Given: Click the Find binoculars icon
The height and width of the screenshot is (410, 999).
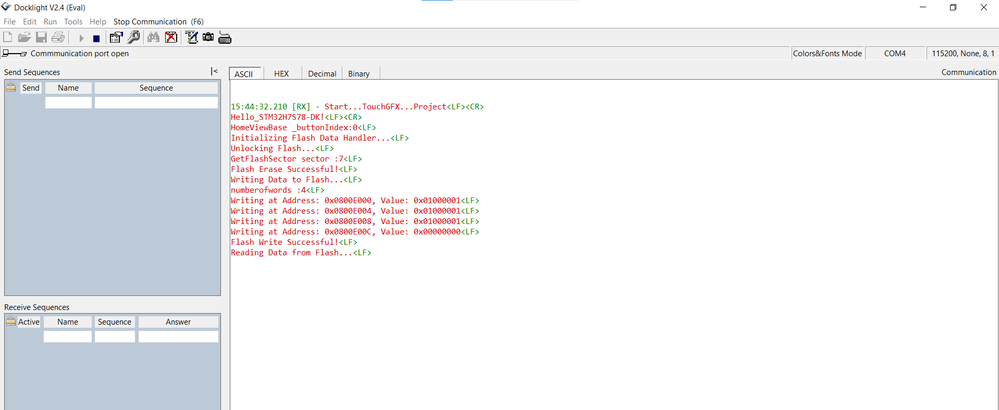Looking at the screenshot, I should point(153,38).
